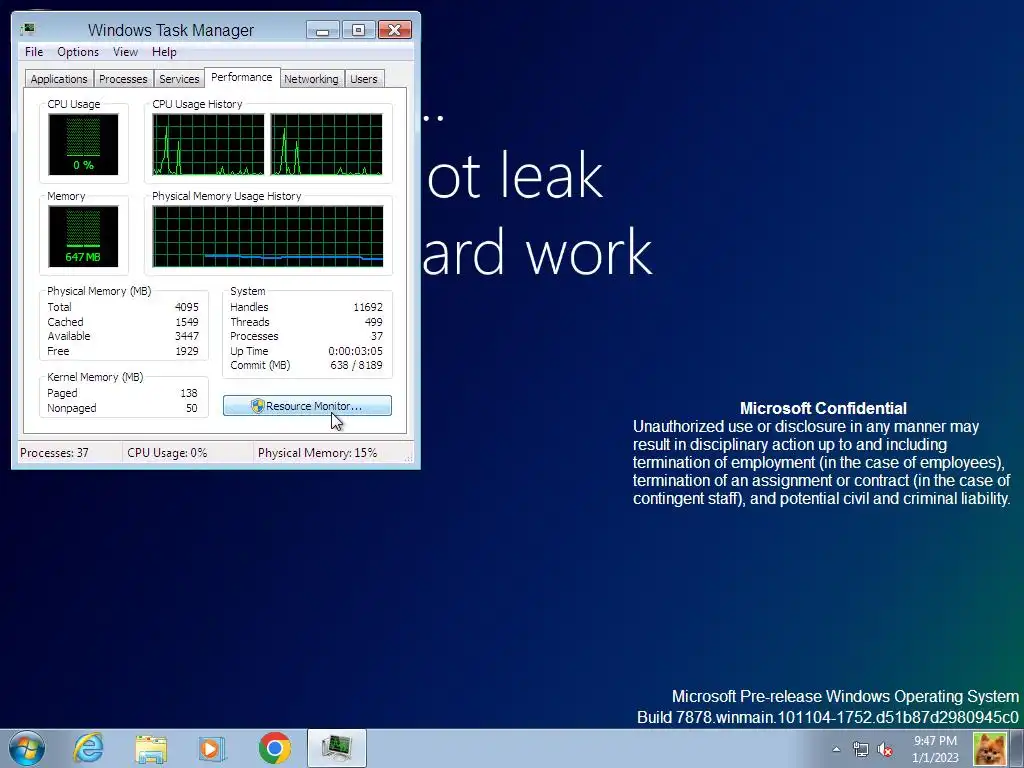Show hidden tray icons arrow
The height and width of the screenshot is (768, 1024).
click(x=836, y=749)
